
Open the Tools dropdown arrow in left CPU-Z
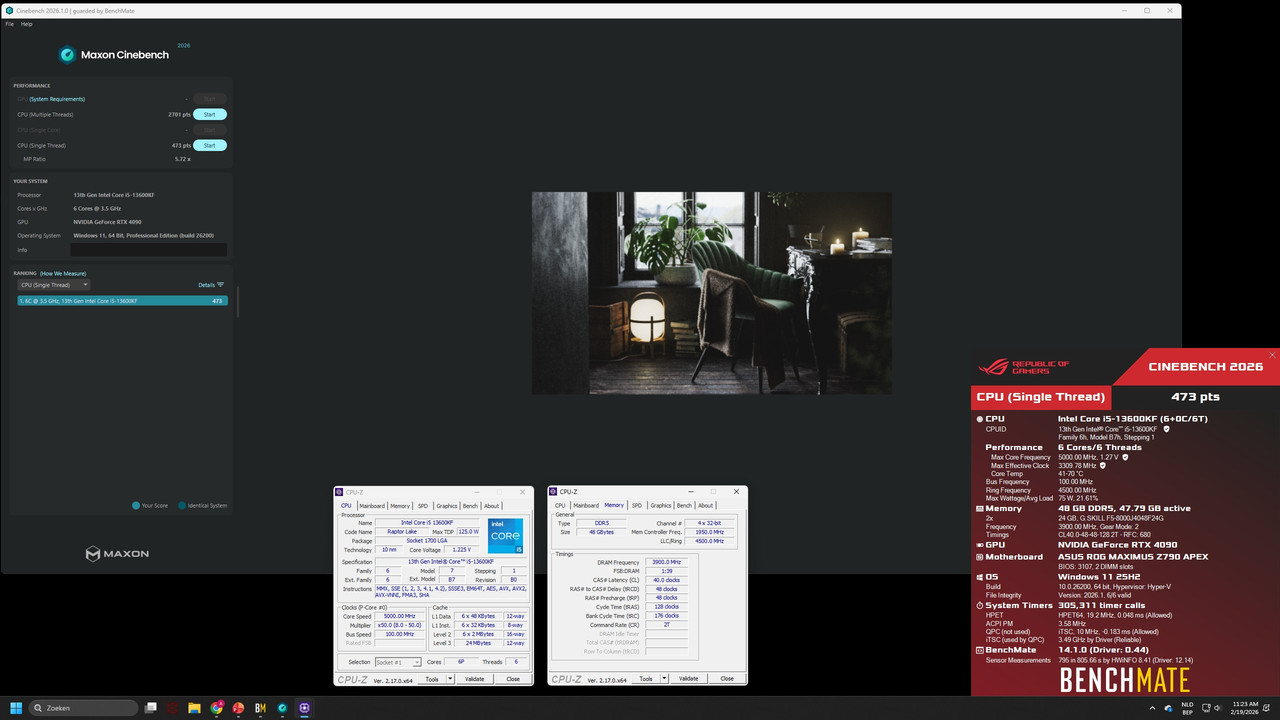point(450,679)
